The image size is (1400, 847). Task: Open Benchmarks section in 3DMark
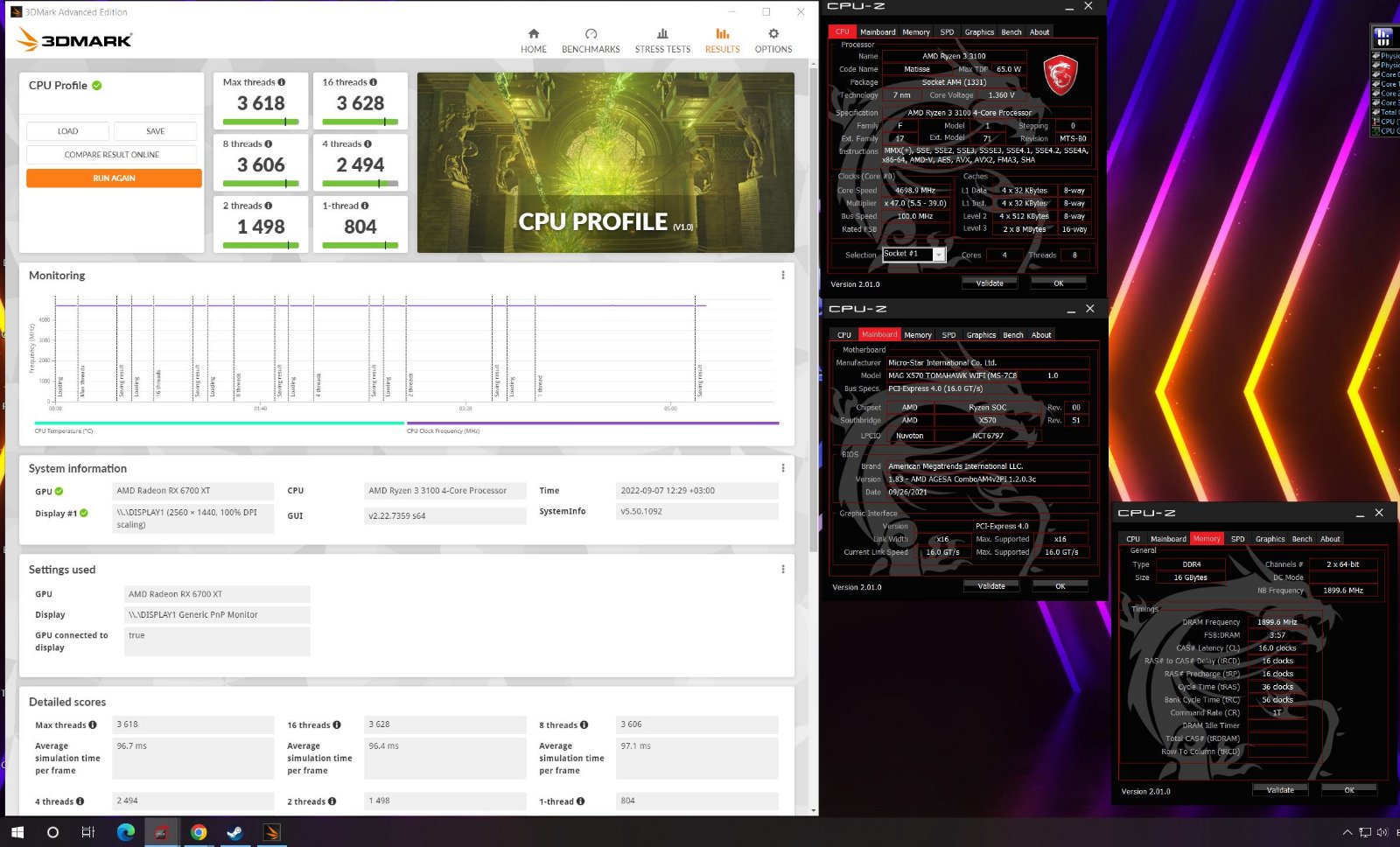591,41
